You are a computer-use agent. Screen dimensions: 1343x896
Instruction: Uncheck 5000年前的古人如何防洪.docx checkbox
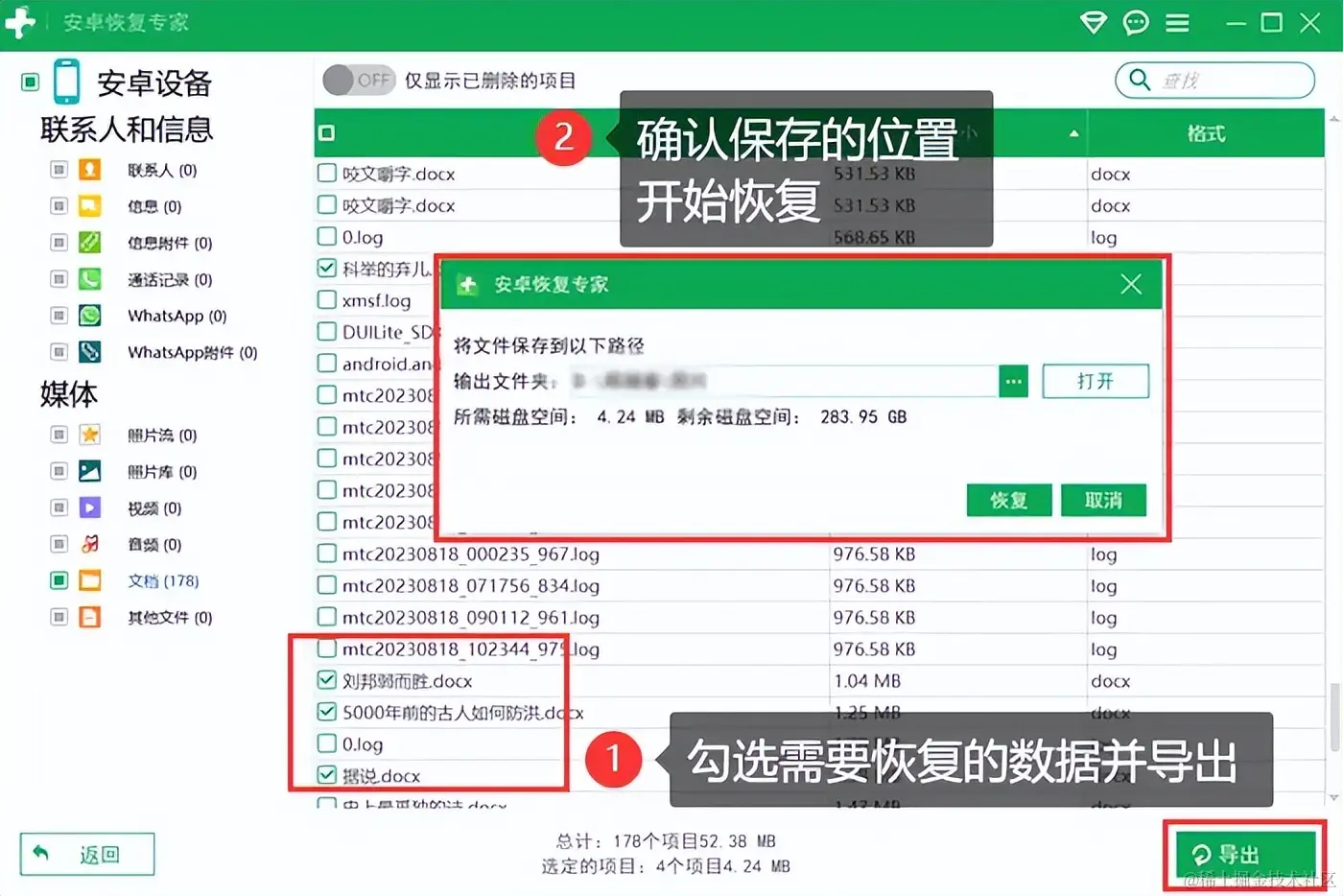326,712
